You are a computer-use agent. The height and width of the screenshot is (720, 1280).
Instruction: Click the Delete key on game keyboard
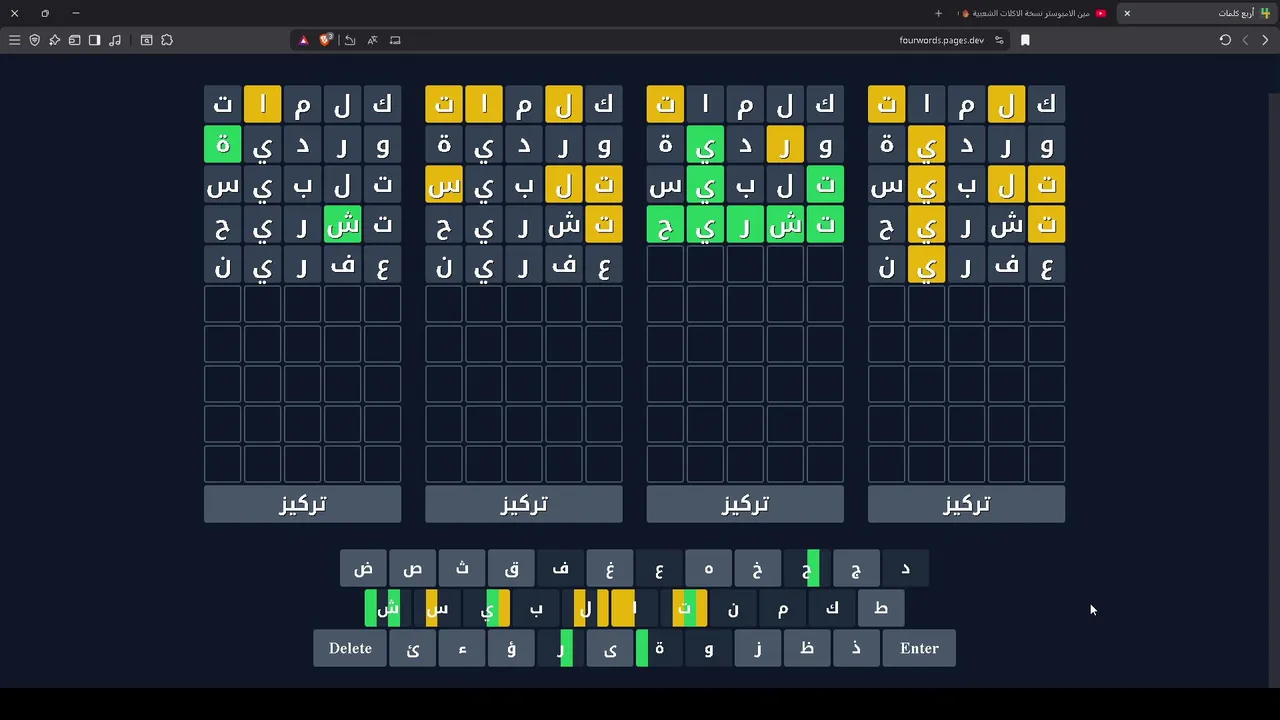(x=350, y=648)
